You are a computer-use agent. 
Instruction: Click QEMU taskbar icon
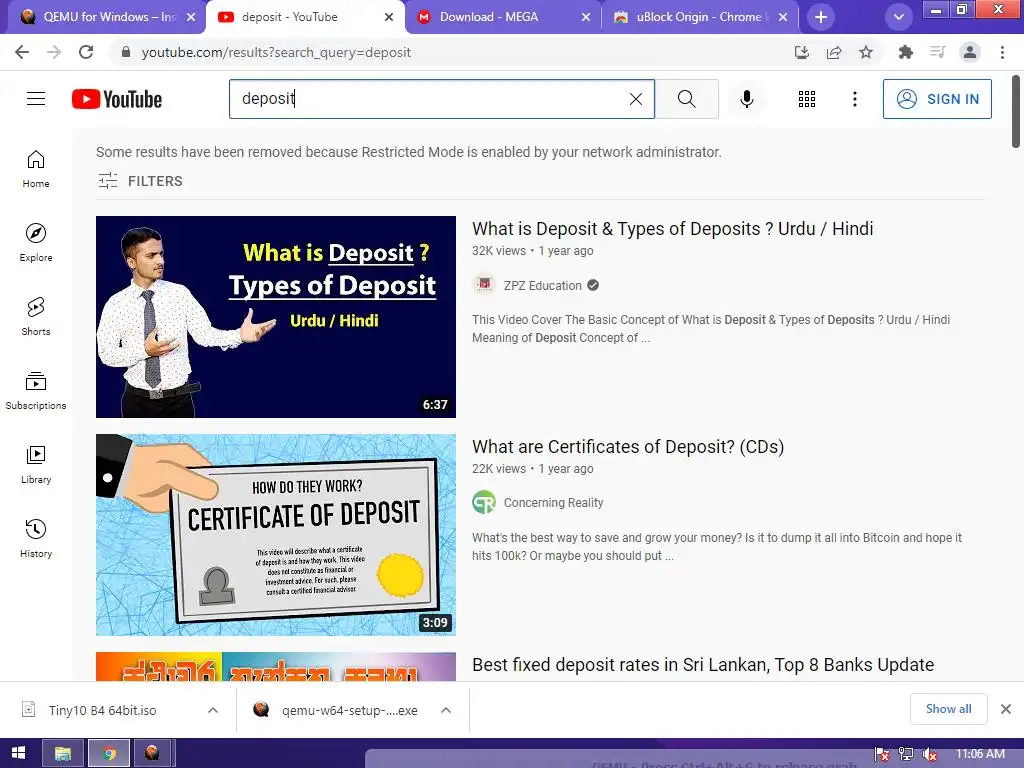coord(153,753)
